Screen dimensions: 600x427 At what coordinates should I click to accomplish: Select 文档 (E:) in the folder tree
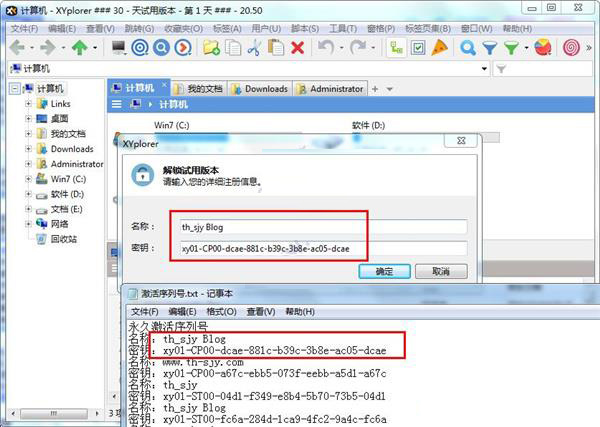(67, 209)
